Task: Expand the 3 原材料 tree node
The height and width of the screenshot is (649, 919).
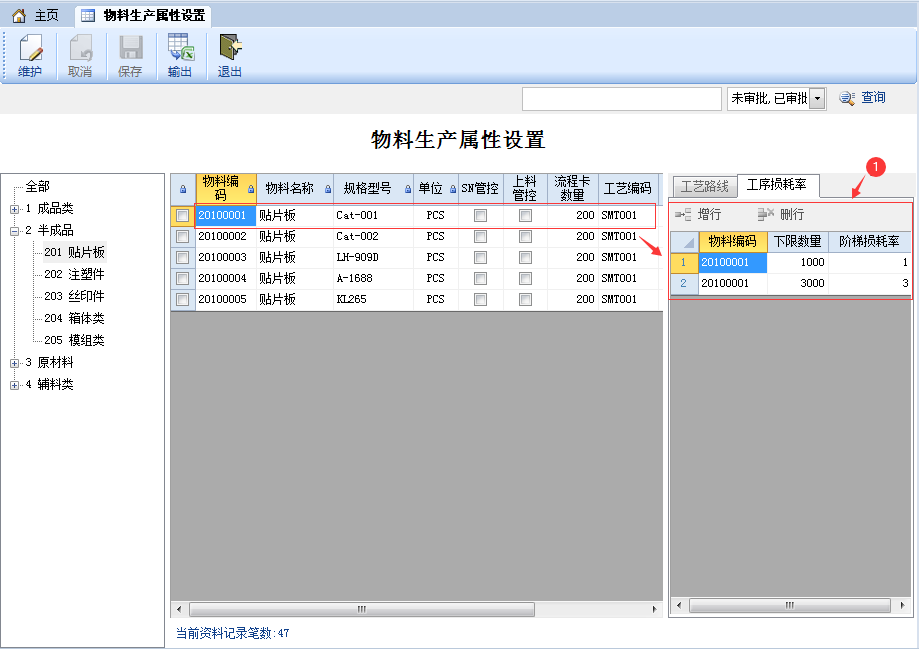Action: tap(14, 363)
